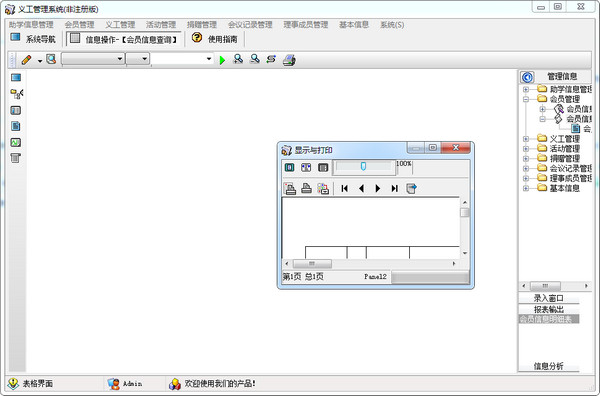Switch to 信息操作-【会员信息查询】 tab
The image size is (600, 396).
(124, 39)
